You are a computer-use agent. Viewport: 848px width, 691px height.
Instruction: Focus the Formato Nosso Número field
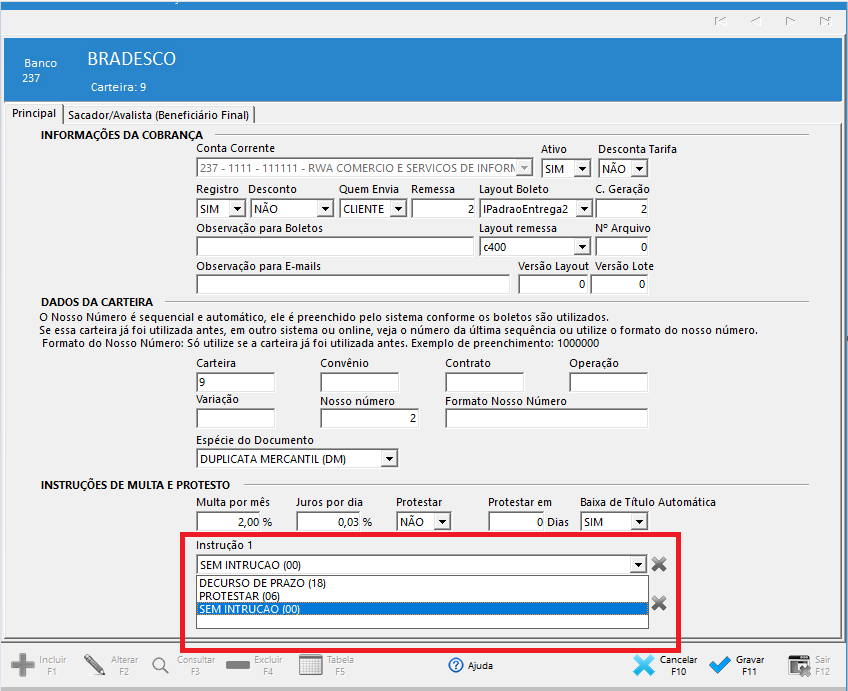click(x=546, y=418)
